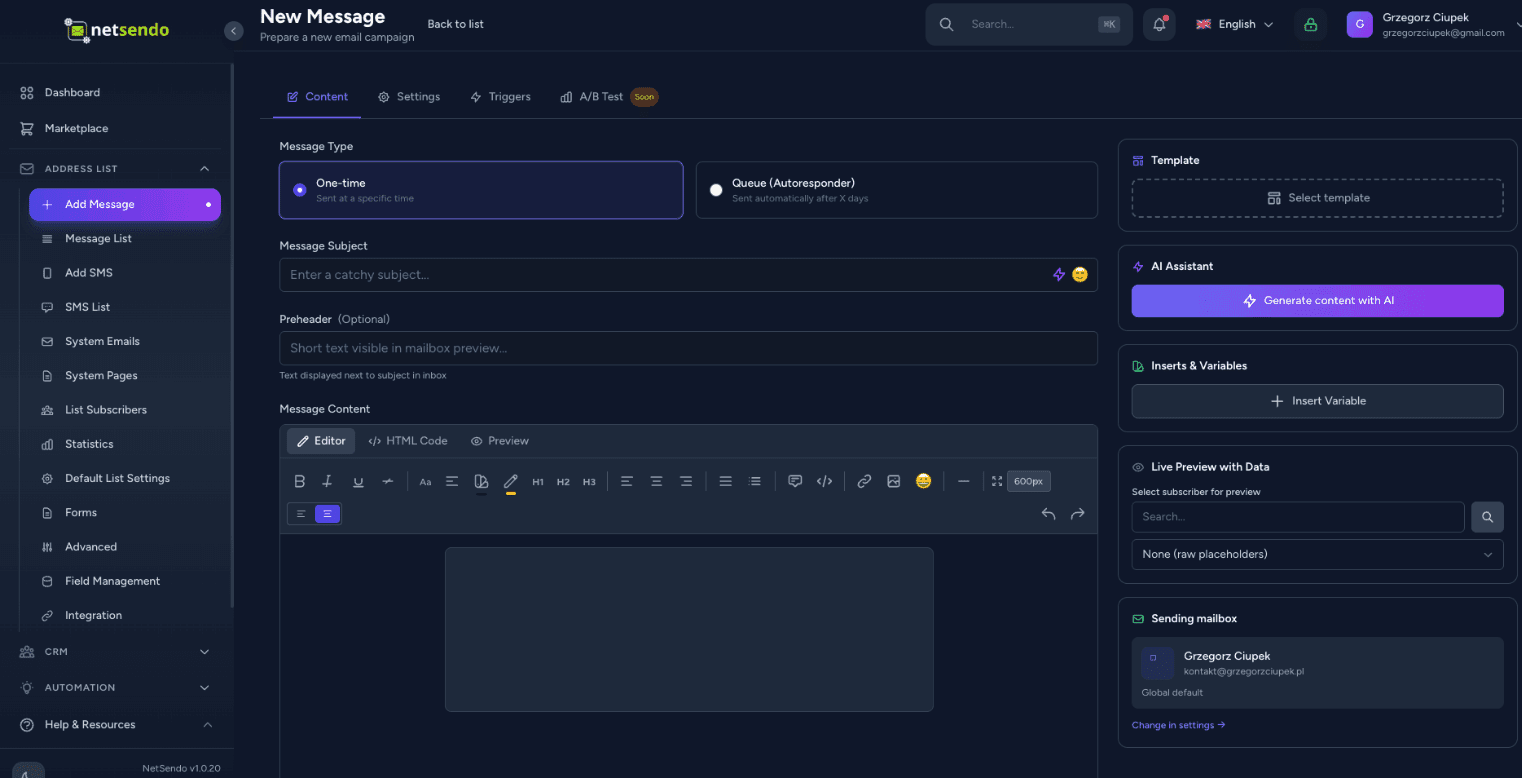Switch to the HTML Code tab
The height and width of the screenshot is (778, 1522).
pos(408,440)
